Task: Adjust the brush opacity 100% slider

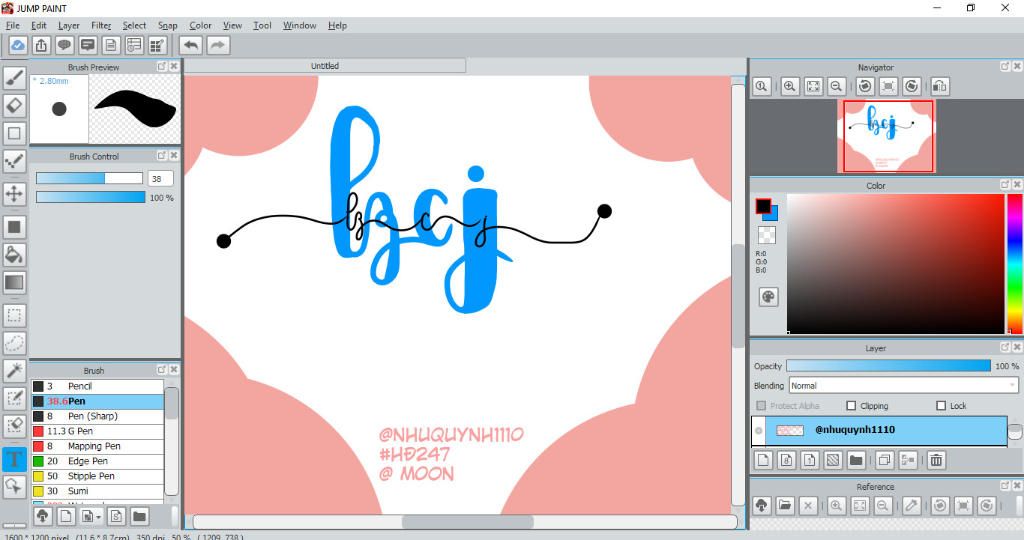Action: tap(91, 197)
